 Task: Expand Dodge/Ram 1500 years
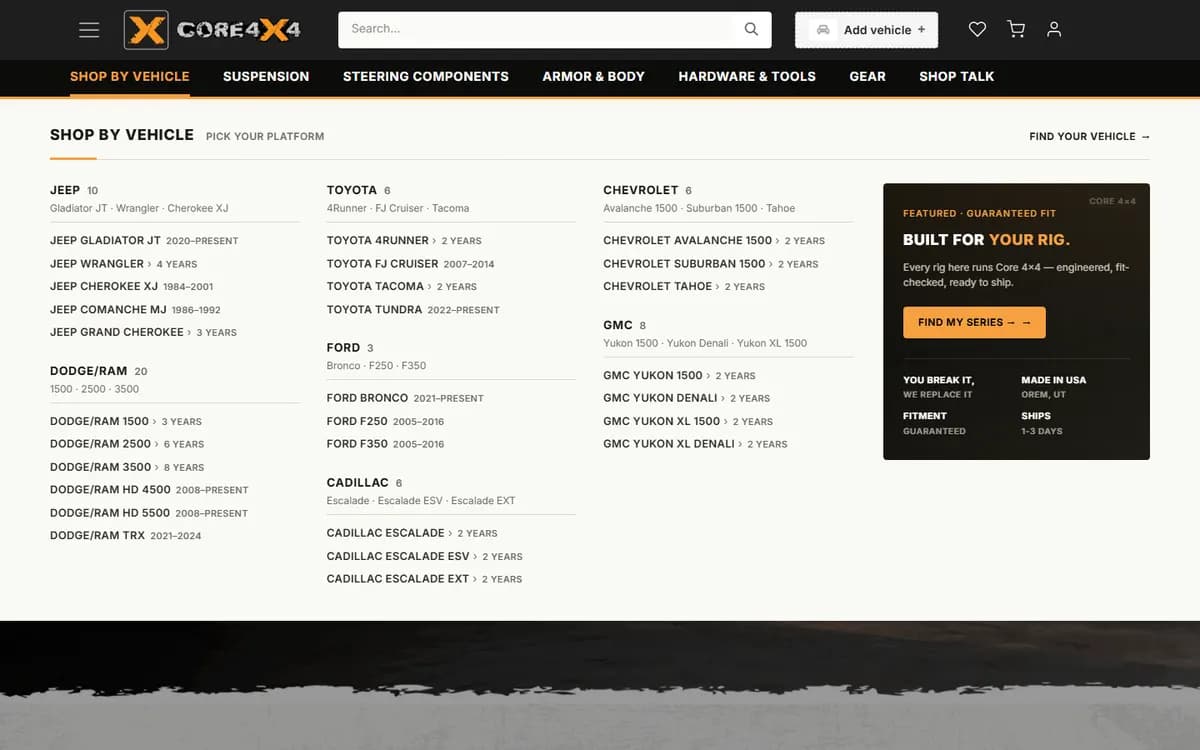point(155,421)
